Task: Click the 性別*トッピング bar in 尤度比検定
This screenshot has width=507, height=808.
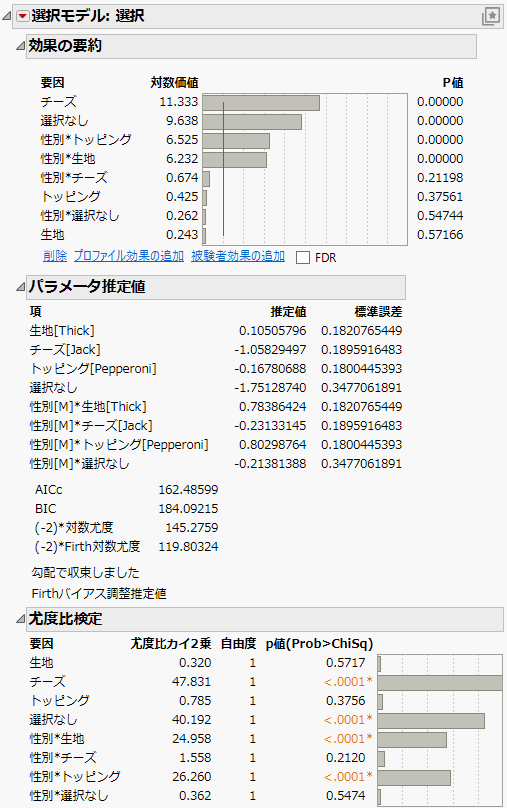Action: (x=414, y=778)
